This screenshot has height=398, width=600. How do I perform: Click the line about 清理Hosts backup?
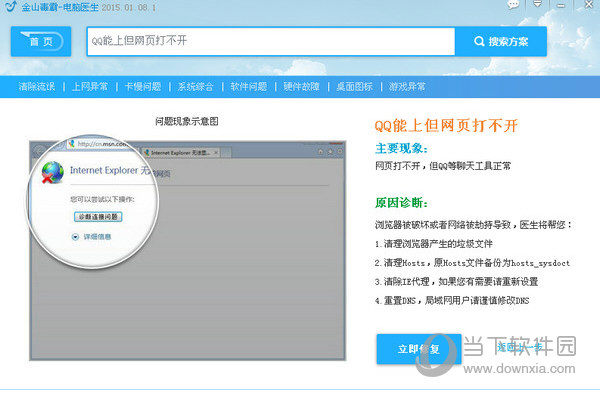pyautogui.click(x=472, y=263)
